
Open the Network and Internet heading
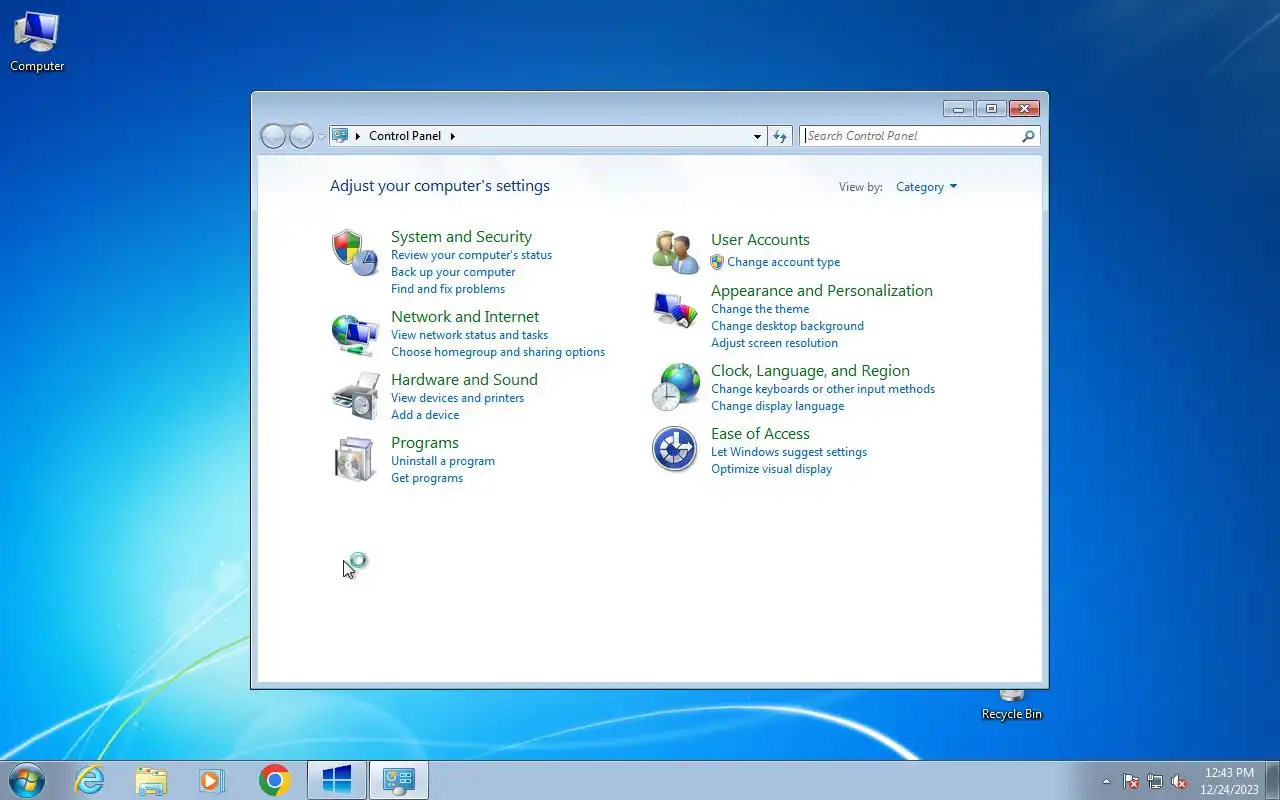coord(465,317)
